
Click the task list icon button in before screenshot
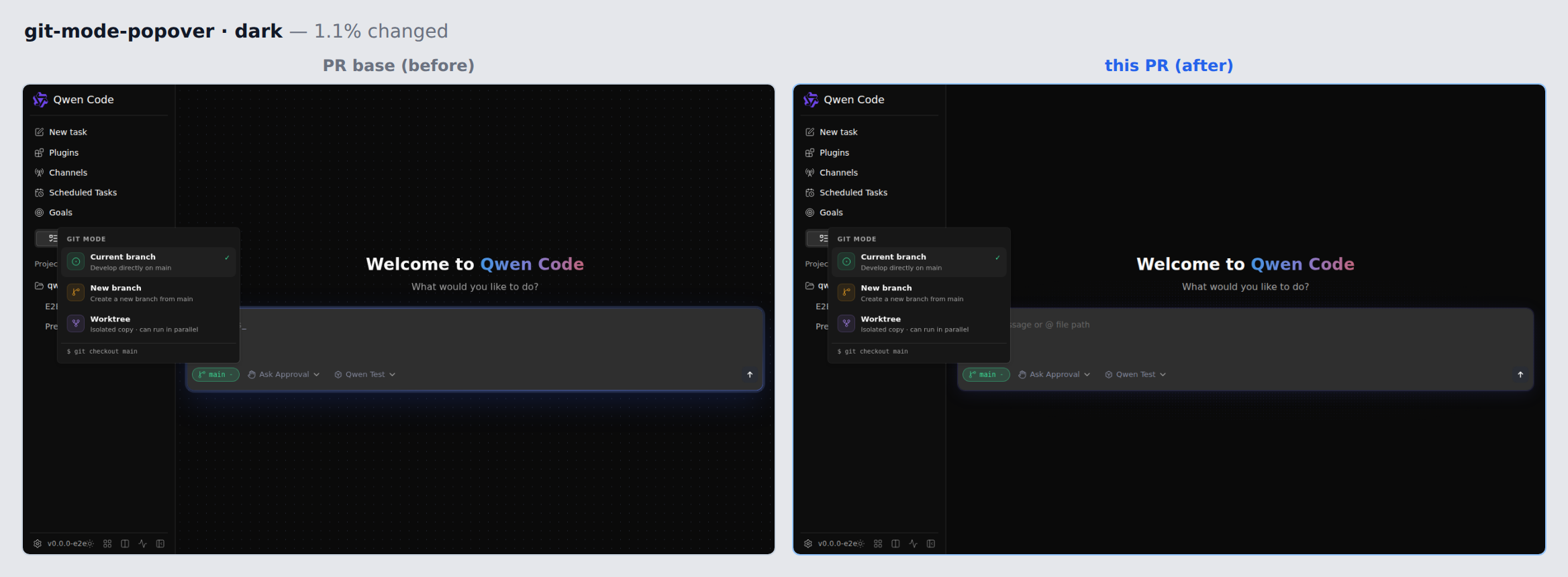[x=47, y=238]
